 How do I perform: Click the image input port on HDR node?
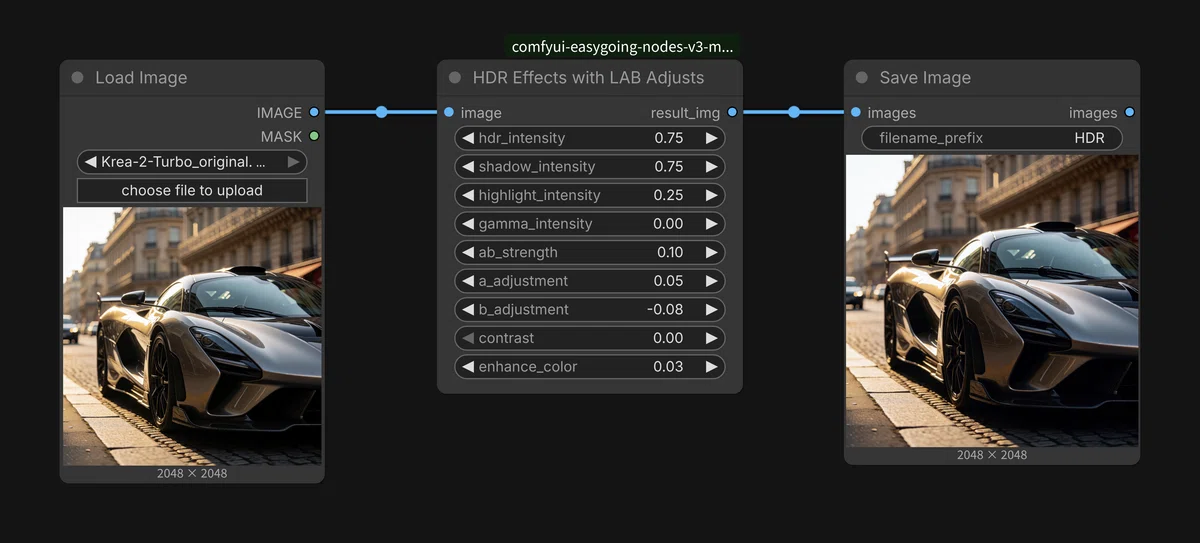coord(448,113)
